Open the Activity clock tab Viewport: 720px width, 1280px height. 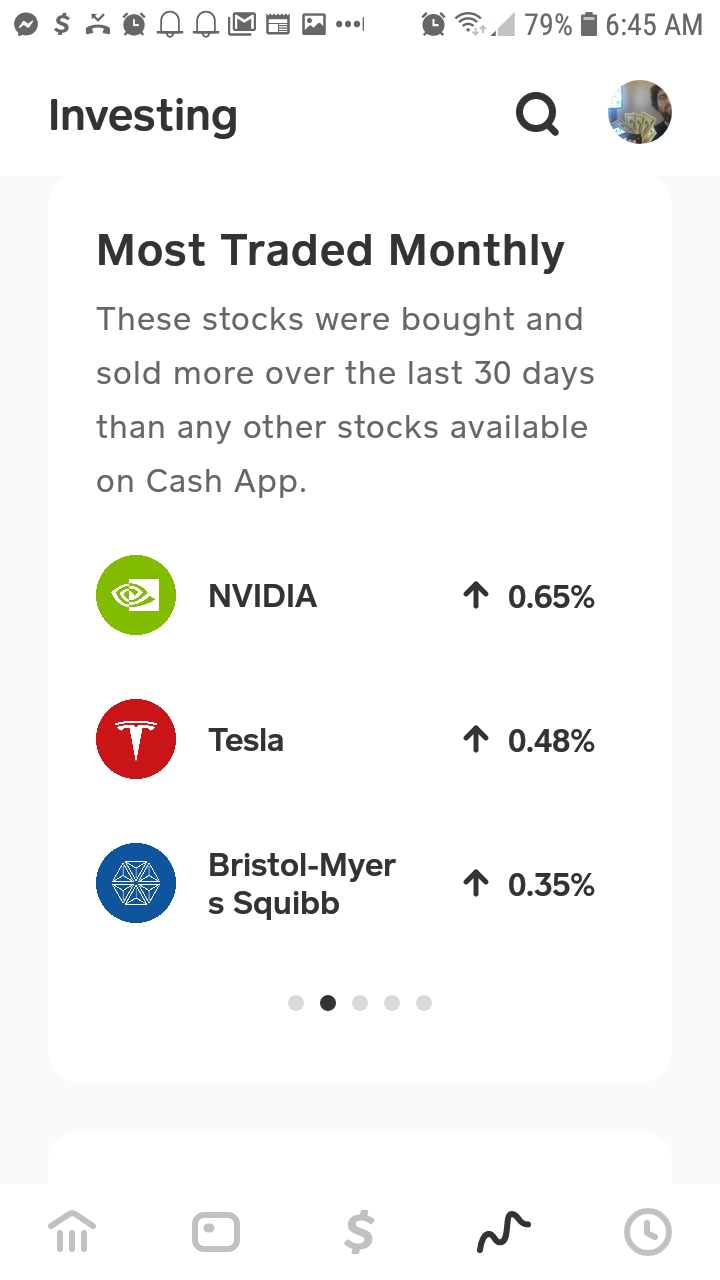point(647,1231)
